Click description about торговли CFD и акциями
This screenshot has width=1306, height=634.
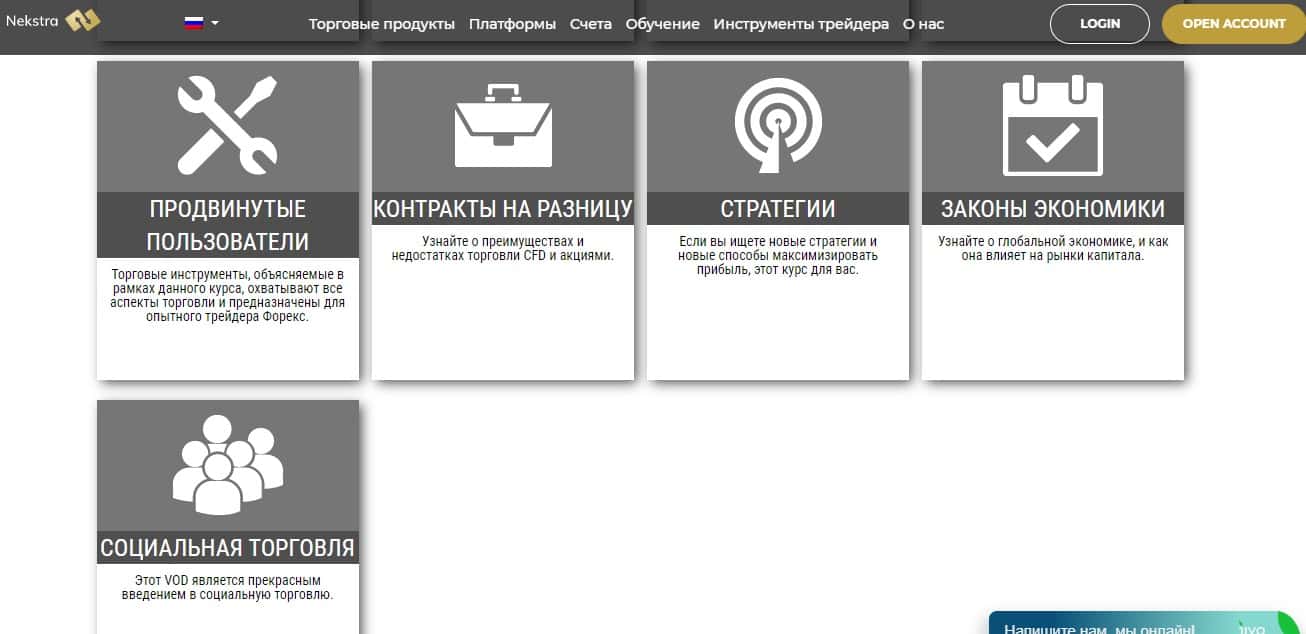coord(503,249)
